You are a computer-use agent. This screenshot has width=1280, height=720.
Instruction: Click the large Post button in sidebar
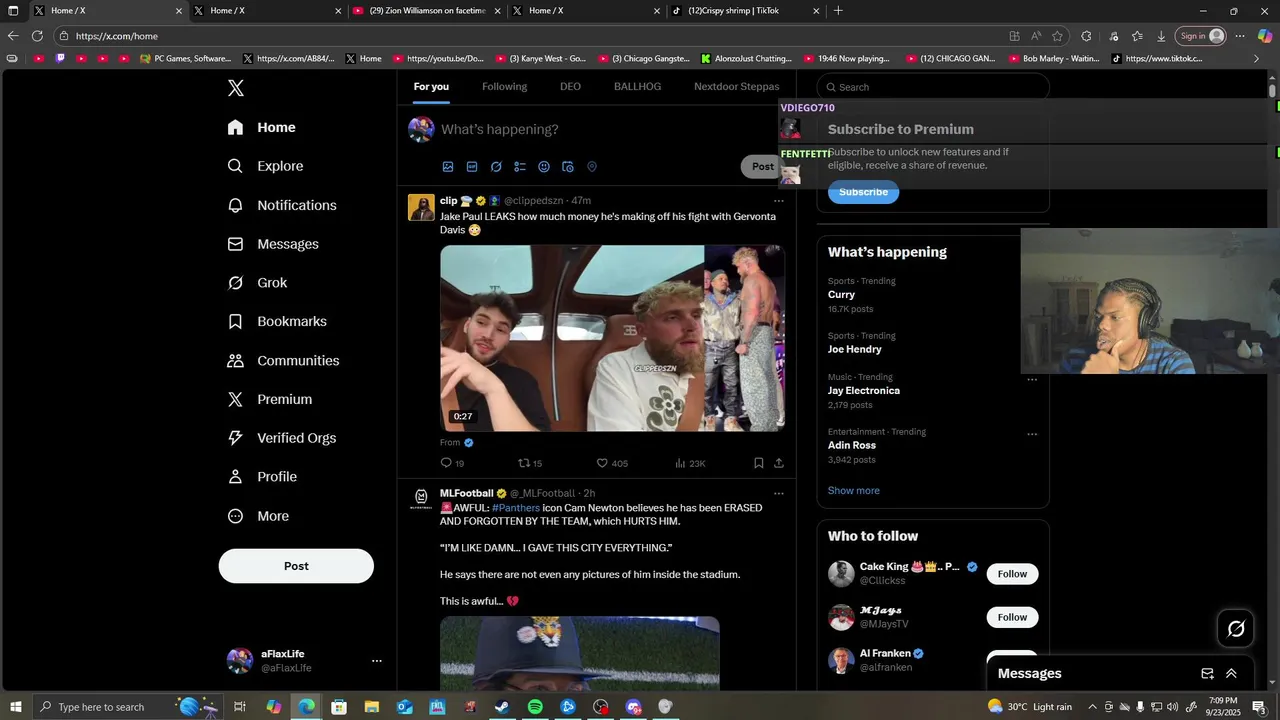tap(296, 566)
